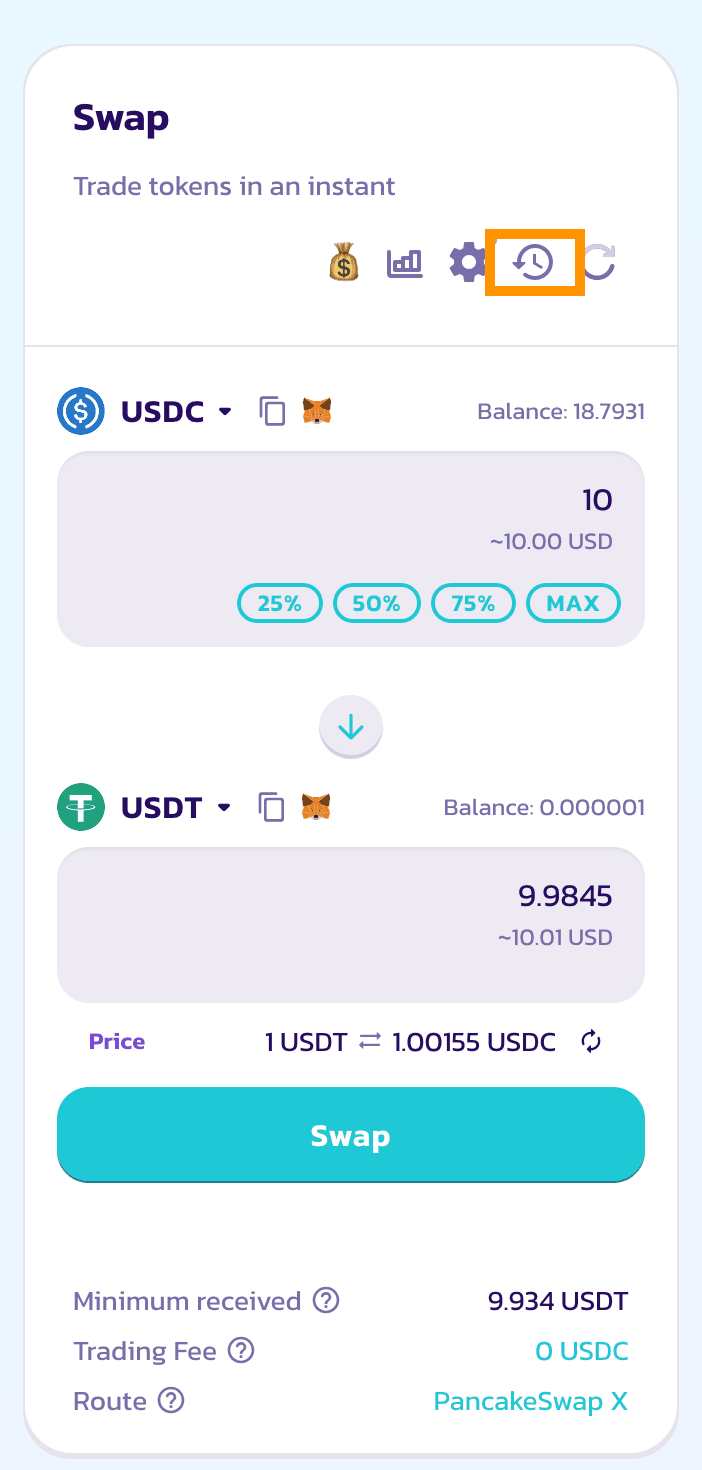Add USDC to MetaMask wallet
The image size is (702, 1470).
tap(317, 411)
